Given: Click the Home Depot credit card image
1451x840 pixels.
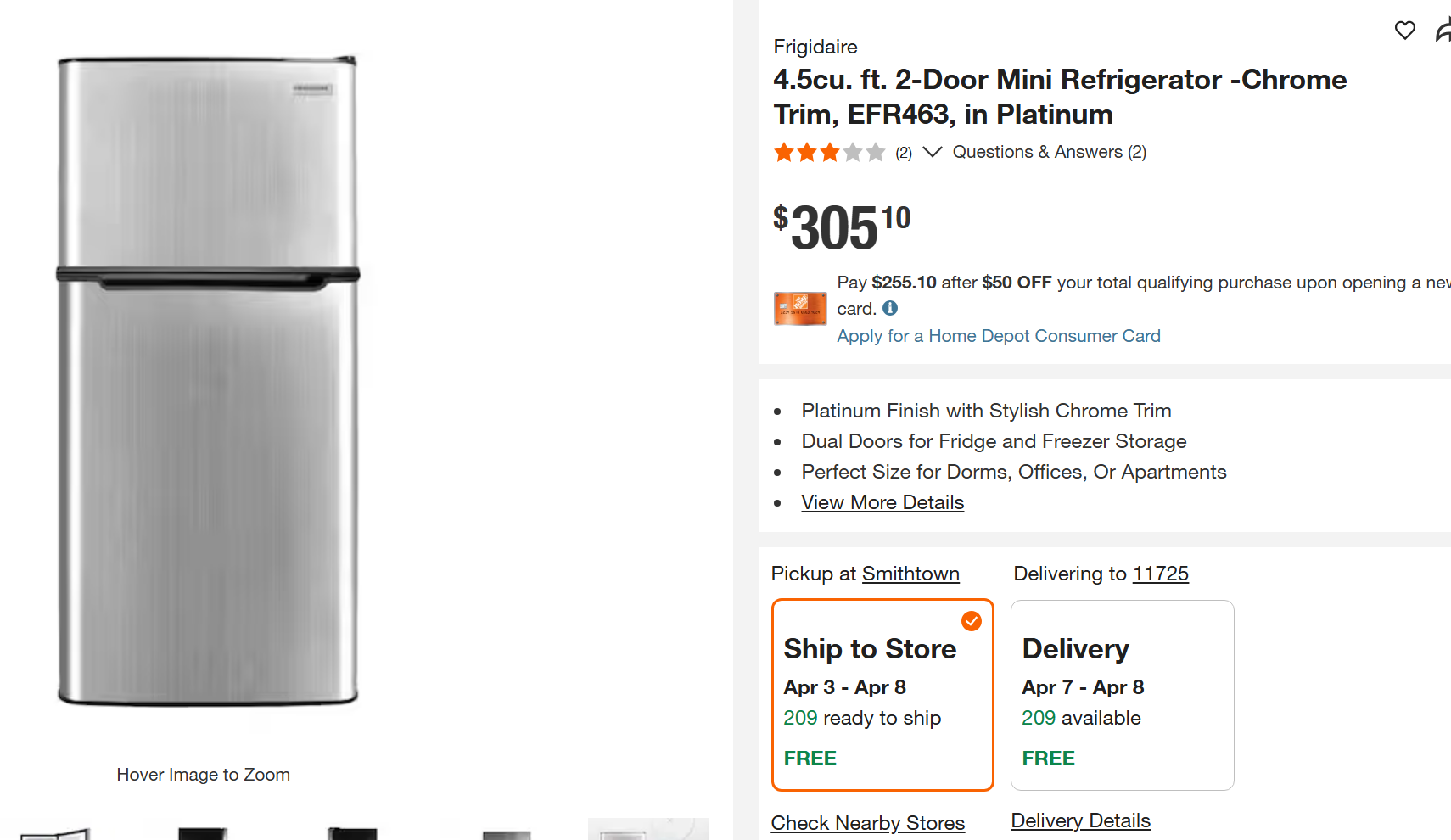Looking at the screenshot, I should tap(799, 309).
